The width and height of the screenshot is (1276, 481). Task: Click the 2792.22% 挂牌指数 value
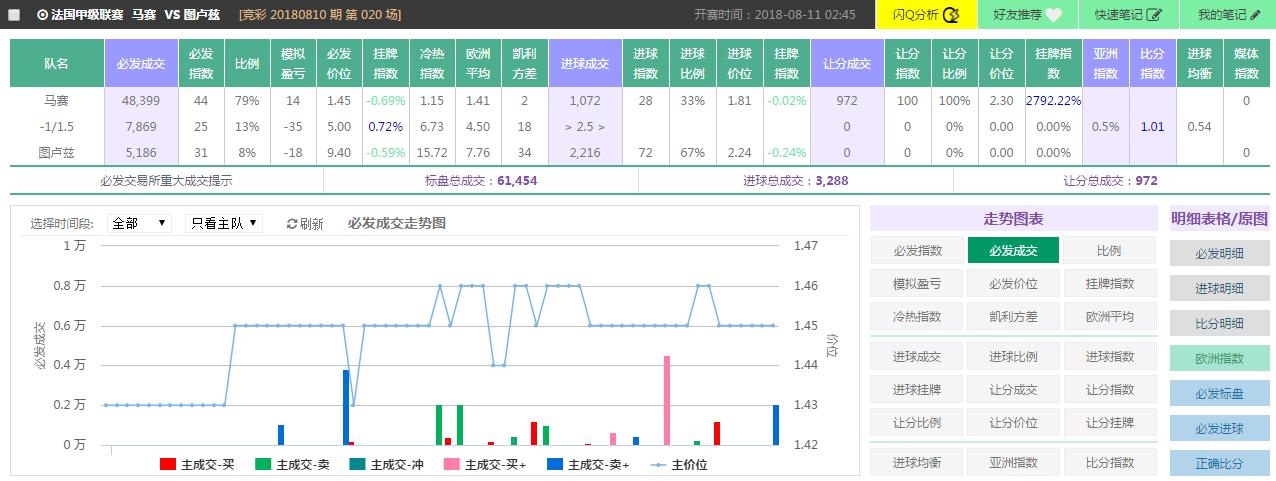click(1053, 100)
